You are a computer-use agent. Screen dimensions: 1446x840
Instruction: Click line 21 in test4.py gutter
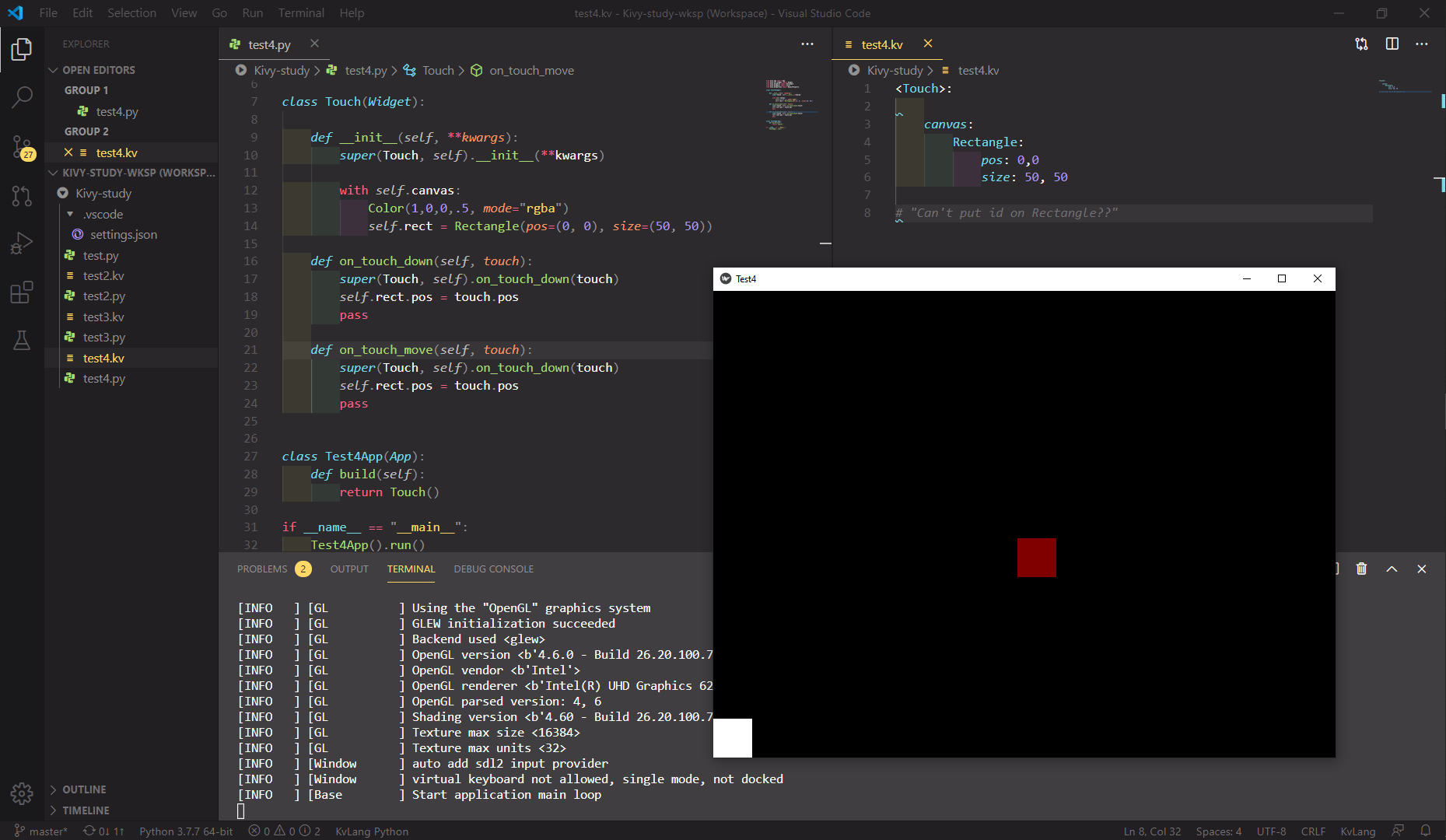[250, 350]
